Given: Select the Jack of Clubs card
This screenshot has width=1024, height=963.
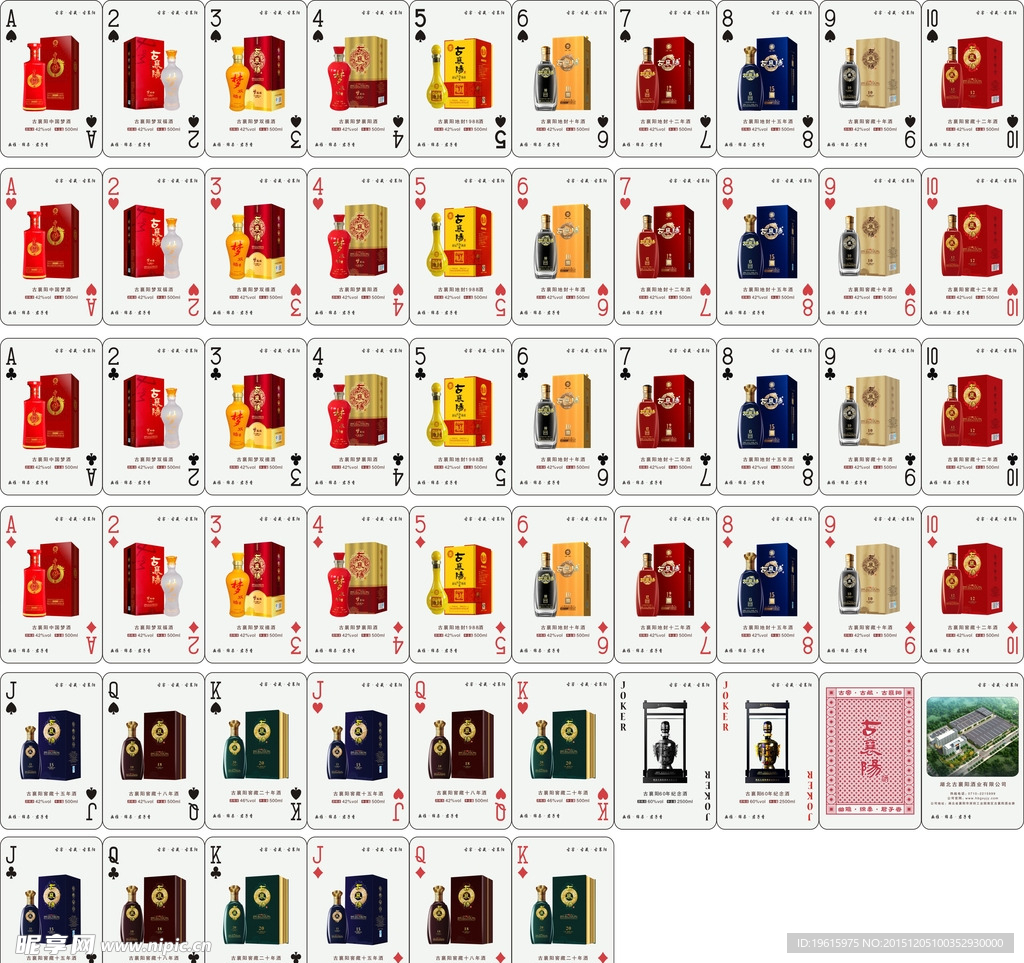Looking at the screenshot, I should [52, 900].
